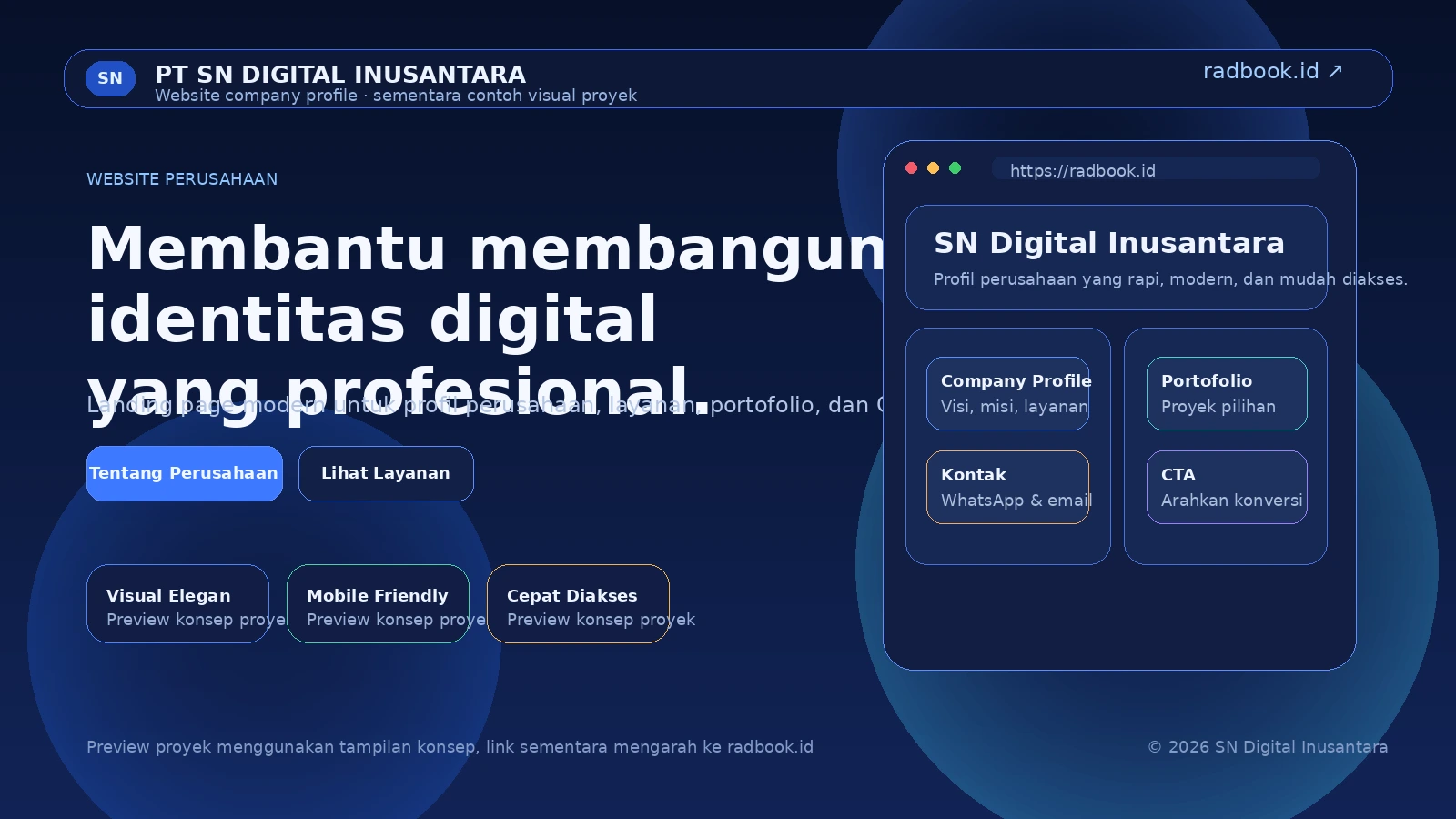
Task: Open the Kontak card
Action: [x=1008, y=487]
